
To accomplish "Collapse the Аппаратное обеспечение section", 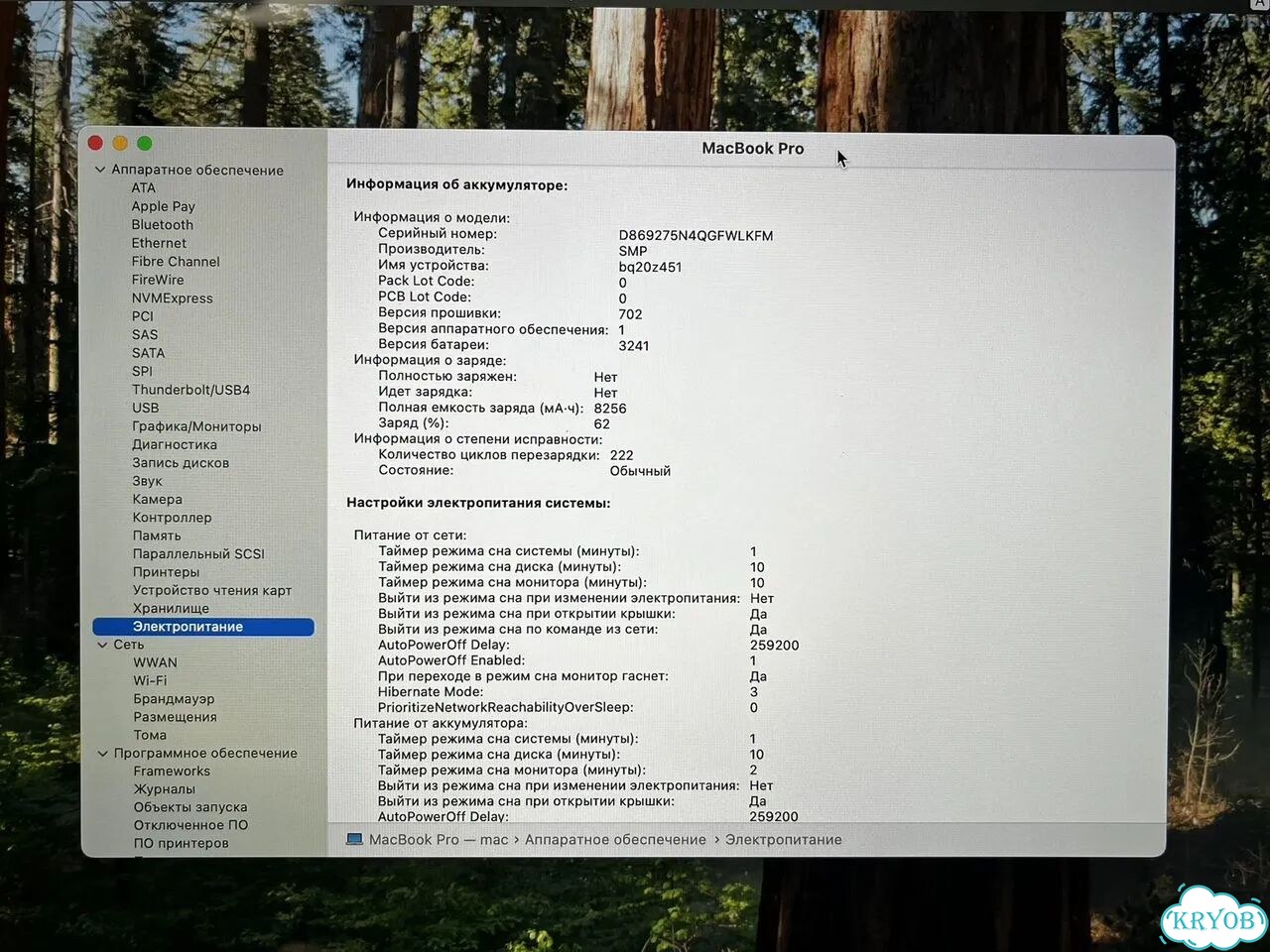I will (100, 170).
